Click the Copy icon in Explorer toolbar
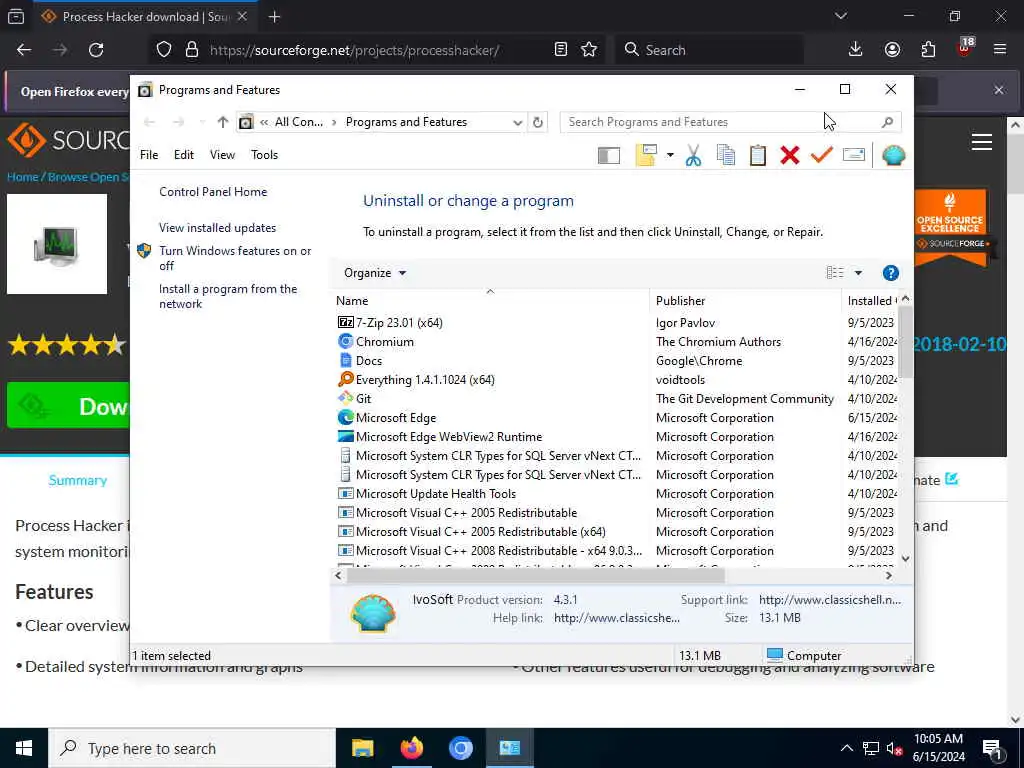 726,155
